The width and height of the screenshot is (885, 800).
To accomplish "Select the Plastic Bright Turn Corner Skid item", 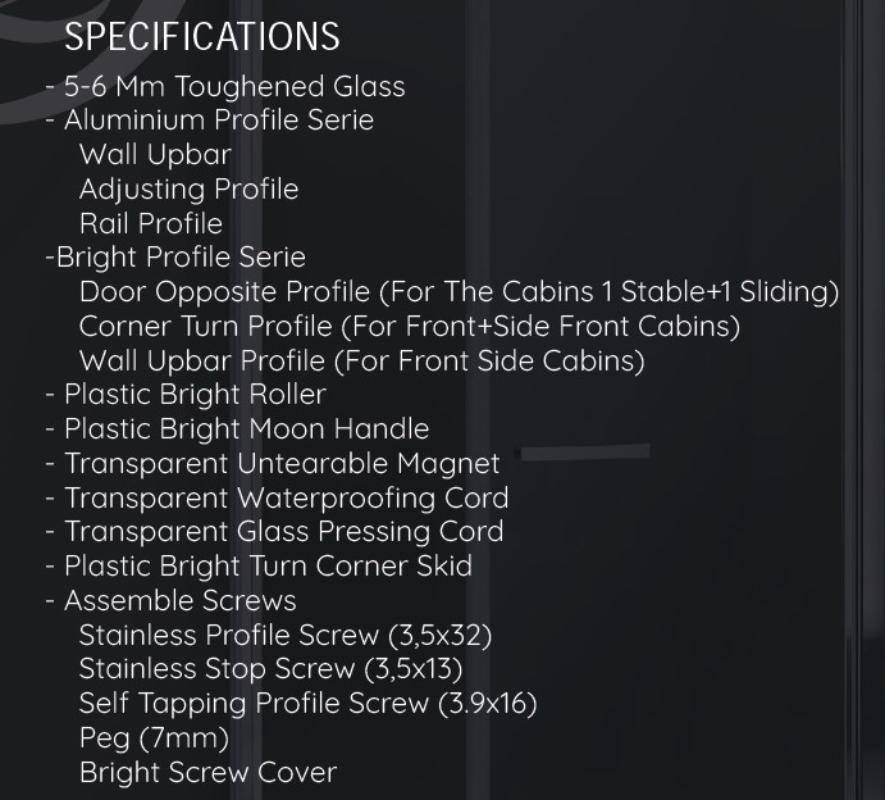I will click(x=258, y=566).
